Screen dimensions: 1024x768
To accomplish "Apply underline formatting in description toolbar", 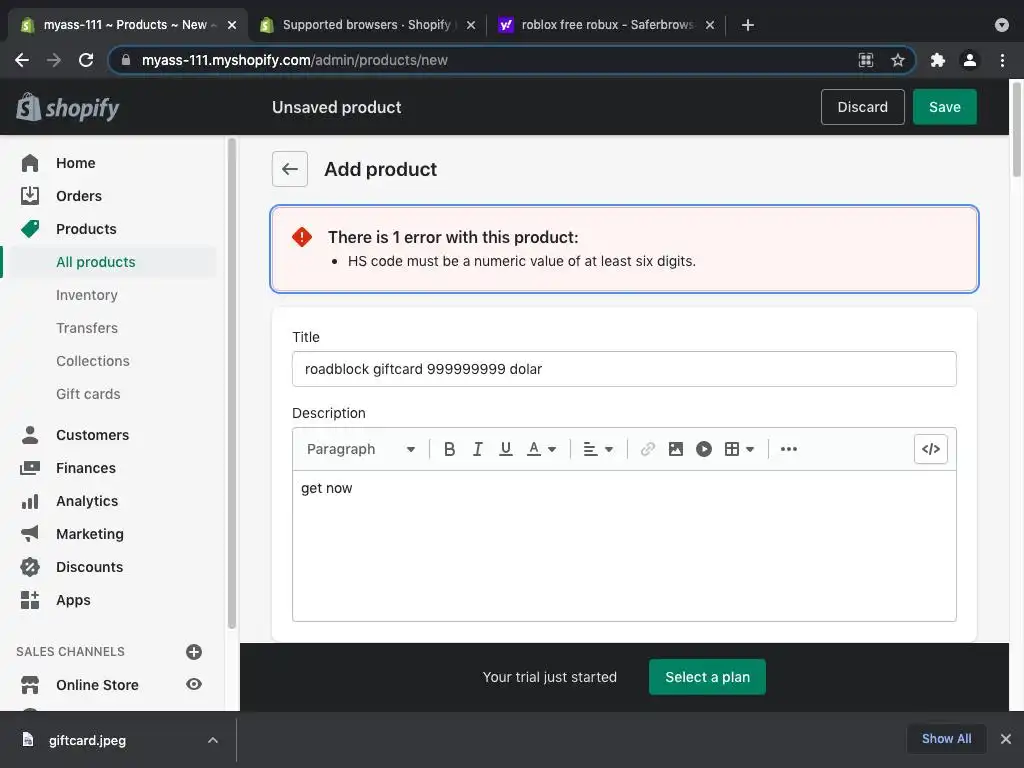I will click(506, 449).
